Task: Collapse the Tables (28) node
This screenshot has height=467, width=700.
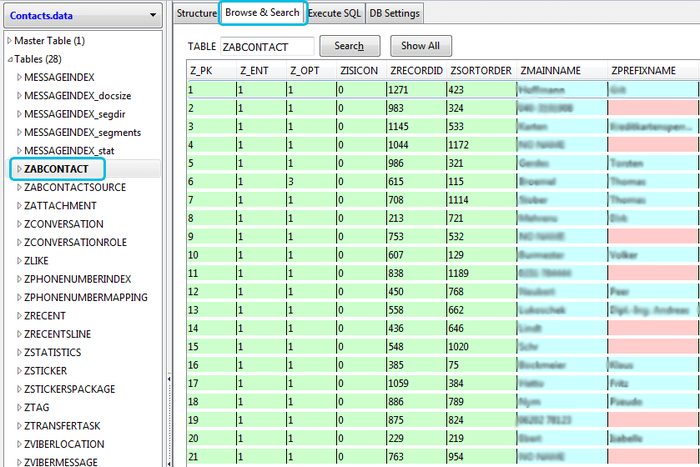Action: tap(10, 59)
